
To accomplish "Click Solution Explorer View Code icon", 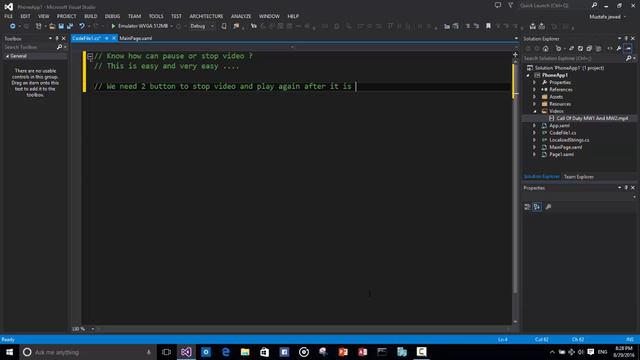I will click(x=610, y=49).
